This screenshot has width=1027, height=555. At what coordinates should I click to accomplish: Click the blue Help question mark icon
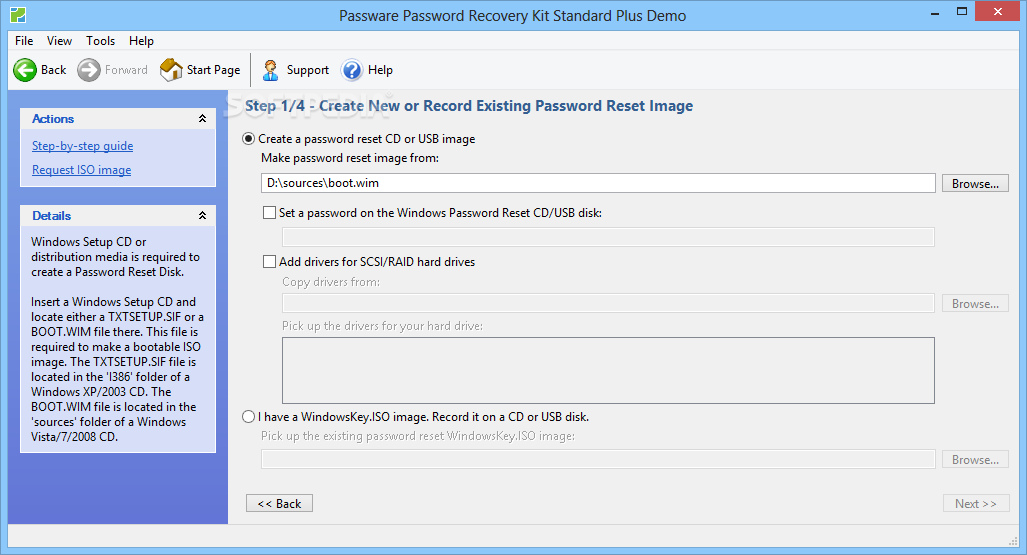352,70
